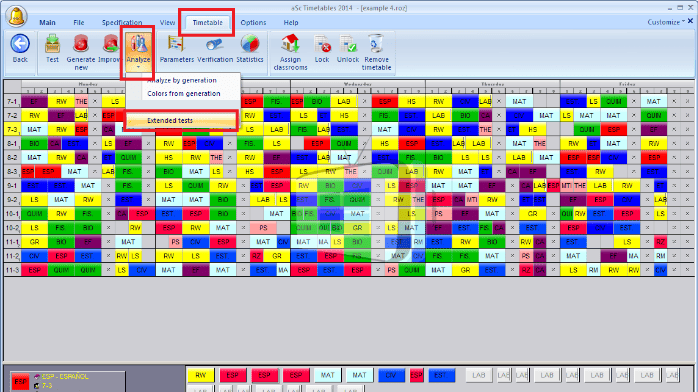Open the Help tab

[x=291, y=22]
